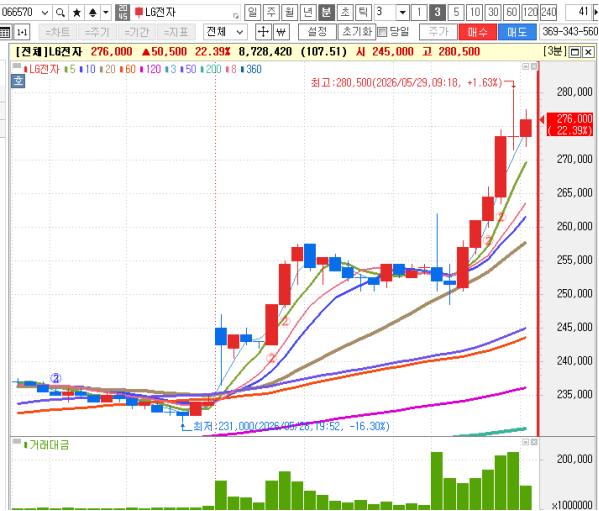
Task: Set interval to 5 minutes
Action: click(456, 12)
